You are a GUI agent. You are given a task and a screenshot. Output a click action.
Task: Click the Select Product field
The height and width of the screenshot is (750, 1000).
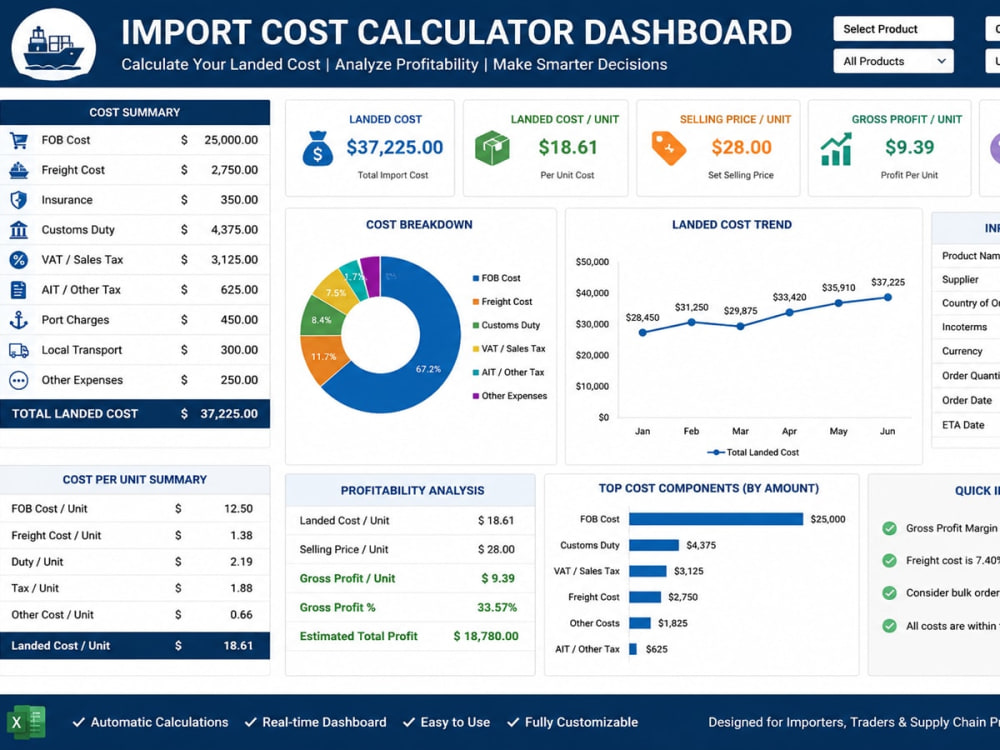[x=893, y=29]
